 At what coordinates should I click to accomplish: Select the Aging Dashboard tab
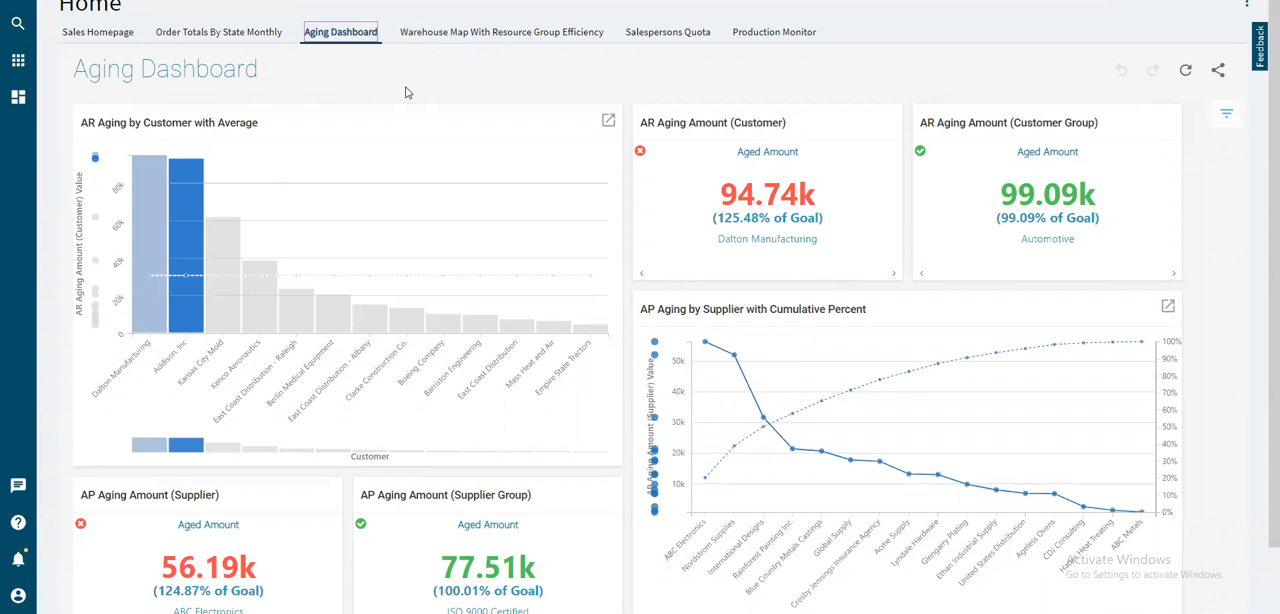[x=341, y=32]
